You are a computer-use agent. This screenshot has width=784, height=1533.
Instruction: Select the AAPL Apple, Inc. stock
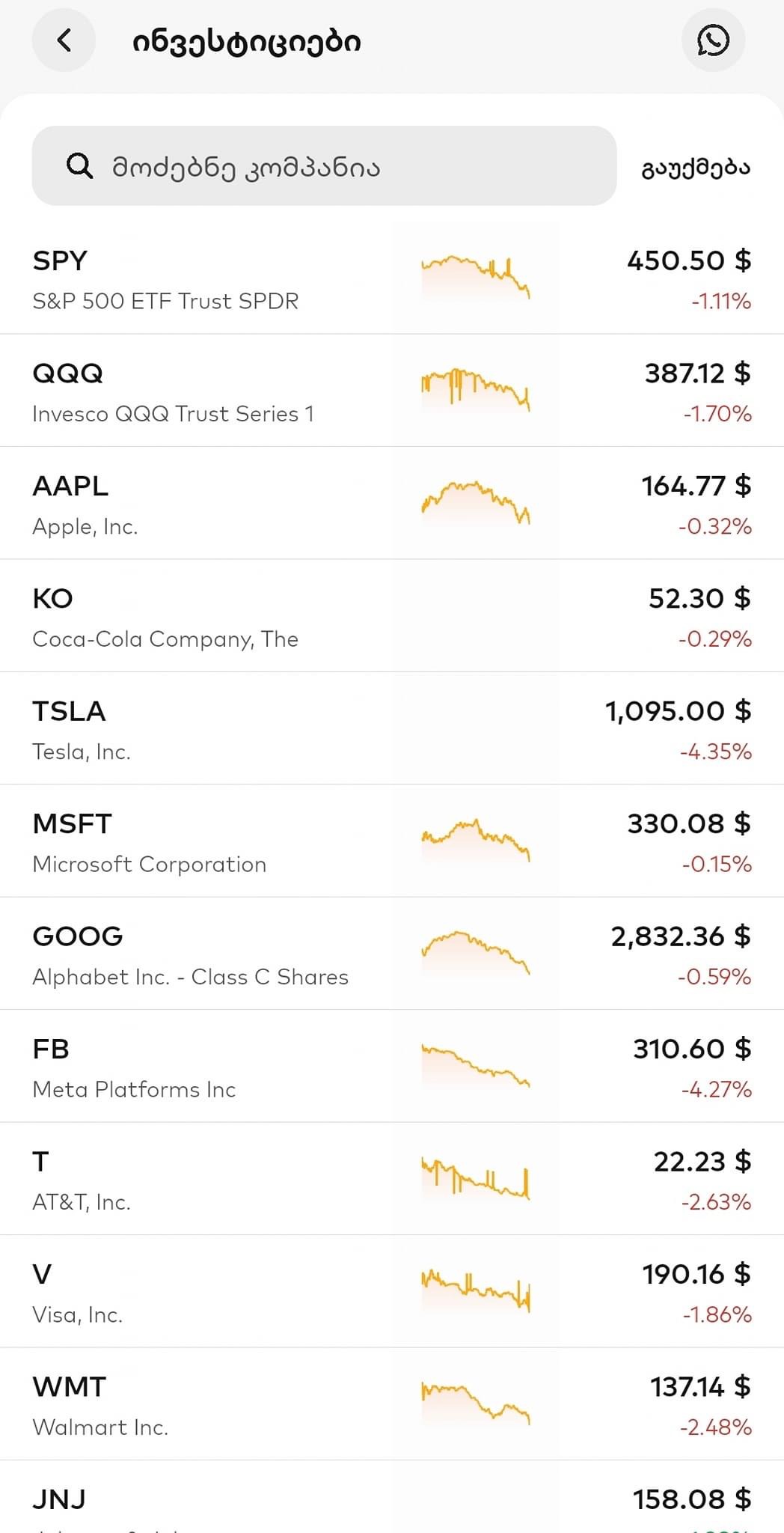coord(187,505)
